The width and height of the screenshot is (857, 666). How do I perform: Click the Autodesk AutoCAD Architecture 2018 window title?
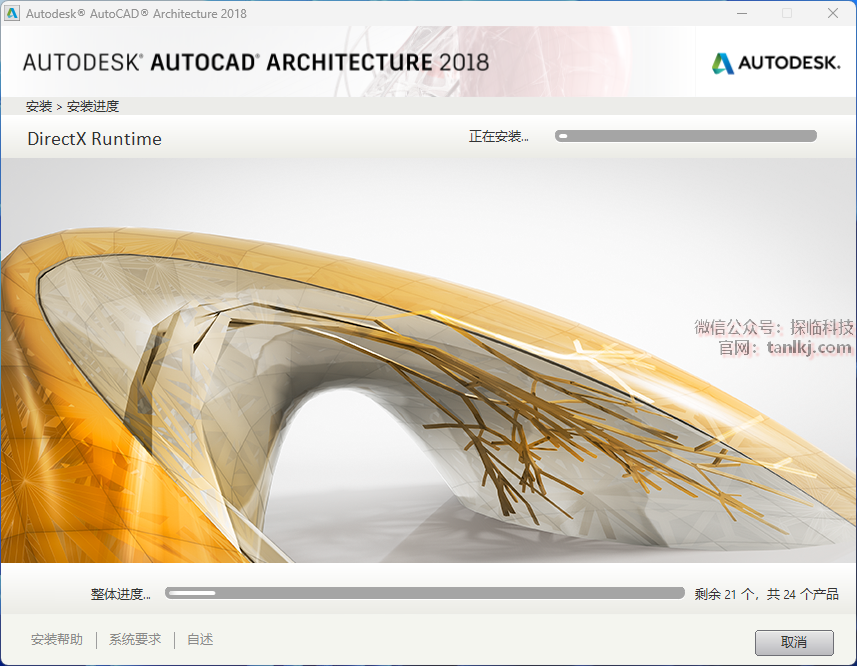pyautogui.click(x=136, y=14)
